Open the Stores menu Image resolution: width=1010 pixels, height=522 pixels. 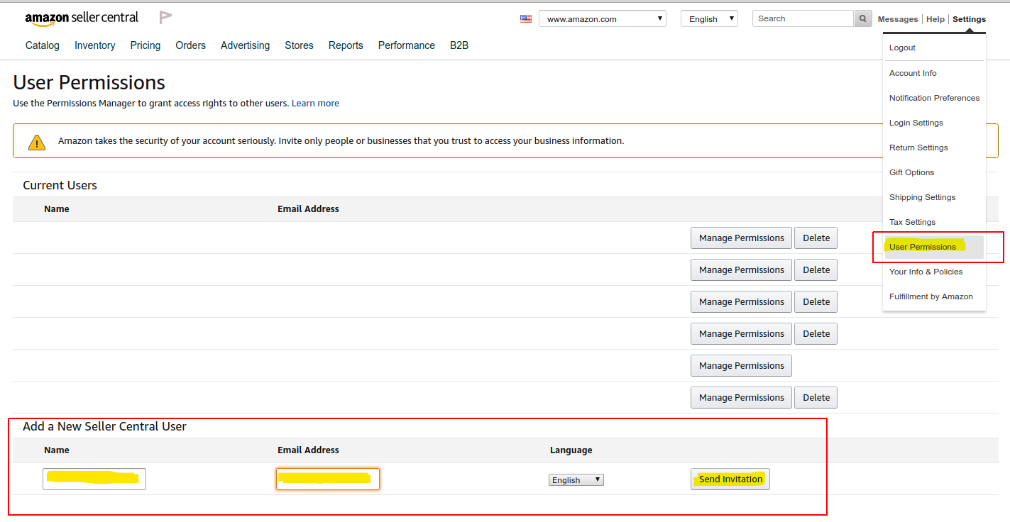[x=299, y=45]
